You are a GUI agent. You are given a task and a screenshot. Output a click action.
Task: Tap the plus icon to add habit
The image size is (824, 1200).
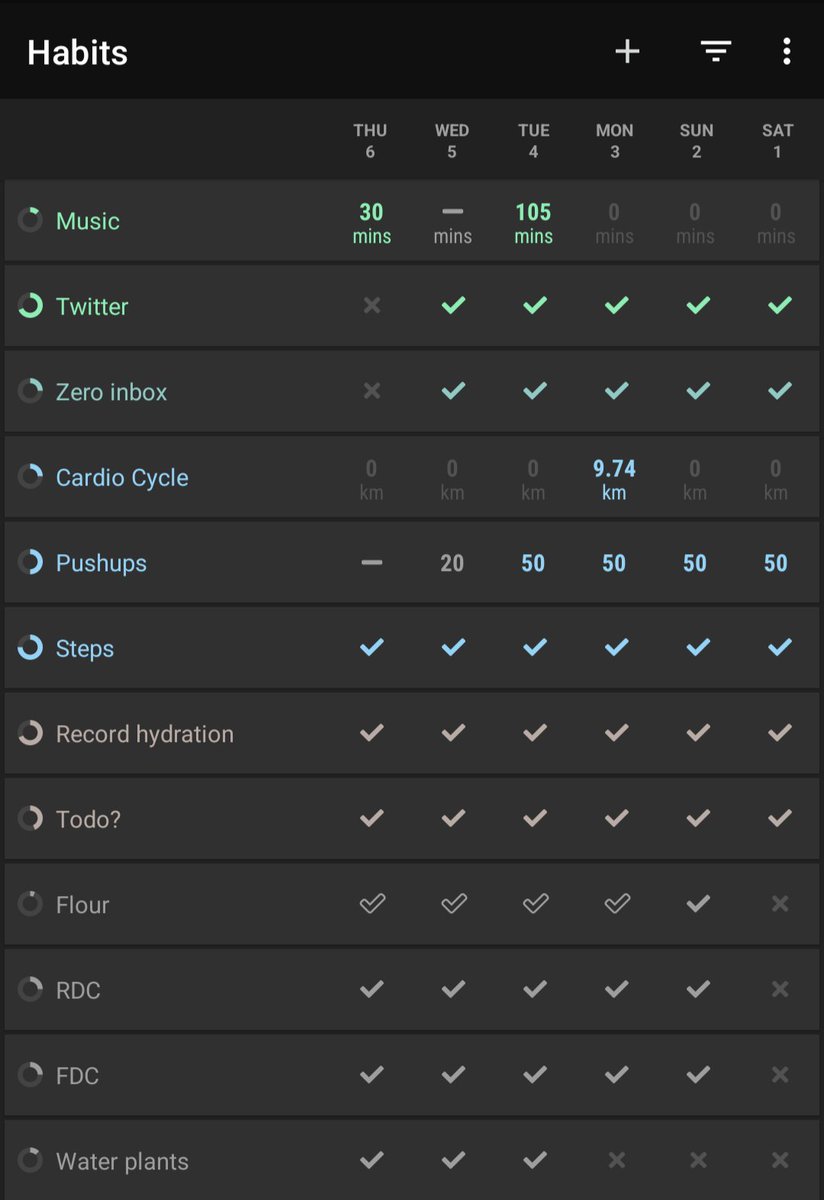pos(627,51)
